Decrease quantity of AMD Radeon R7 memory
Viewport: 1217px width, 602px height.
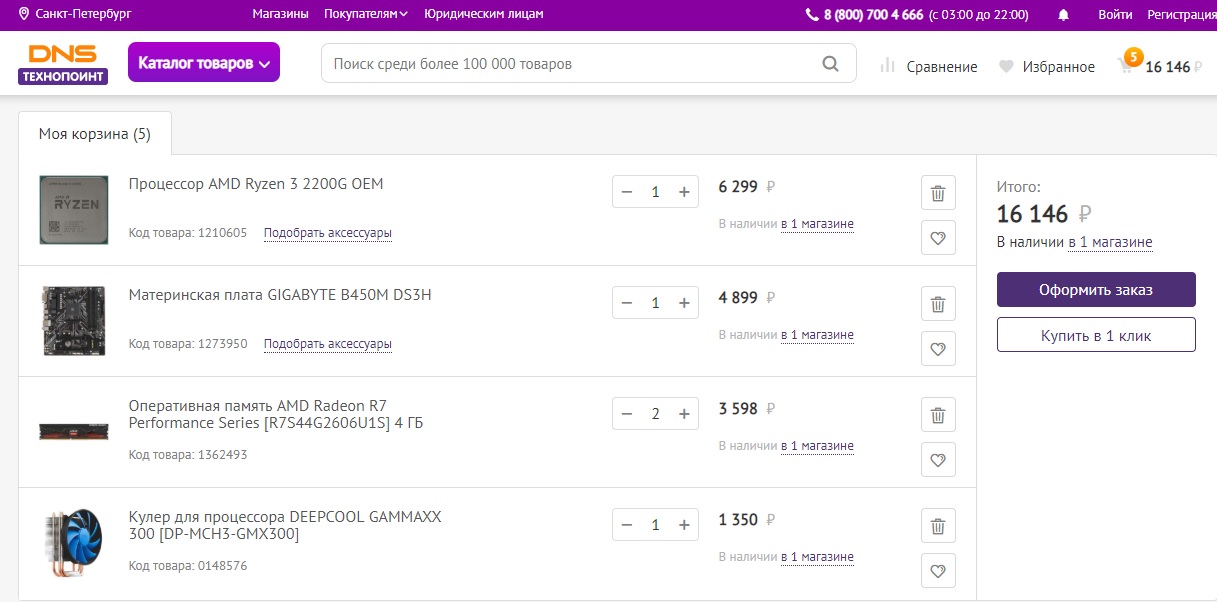pyautogui.click(x=627, y=414)
